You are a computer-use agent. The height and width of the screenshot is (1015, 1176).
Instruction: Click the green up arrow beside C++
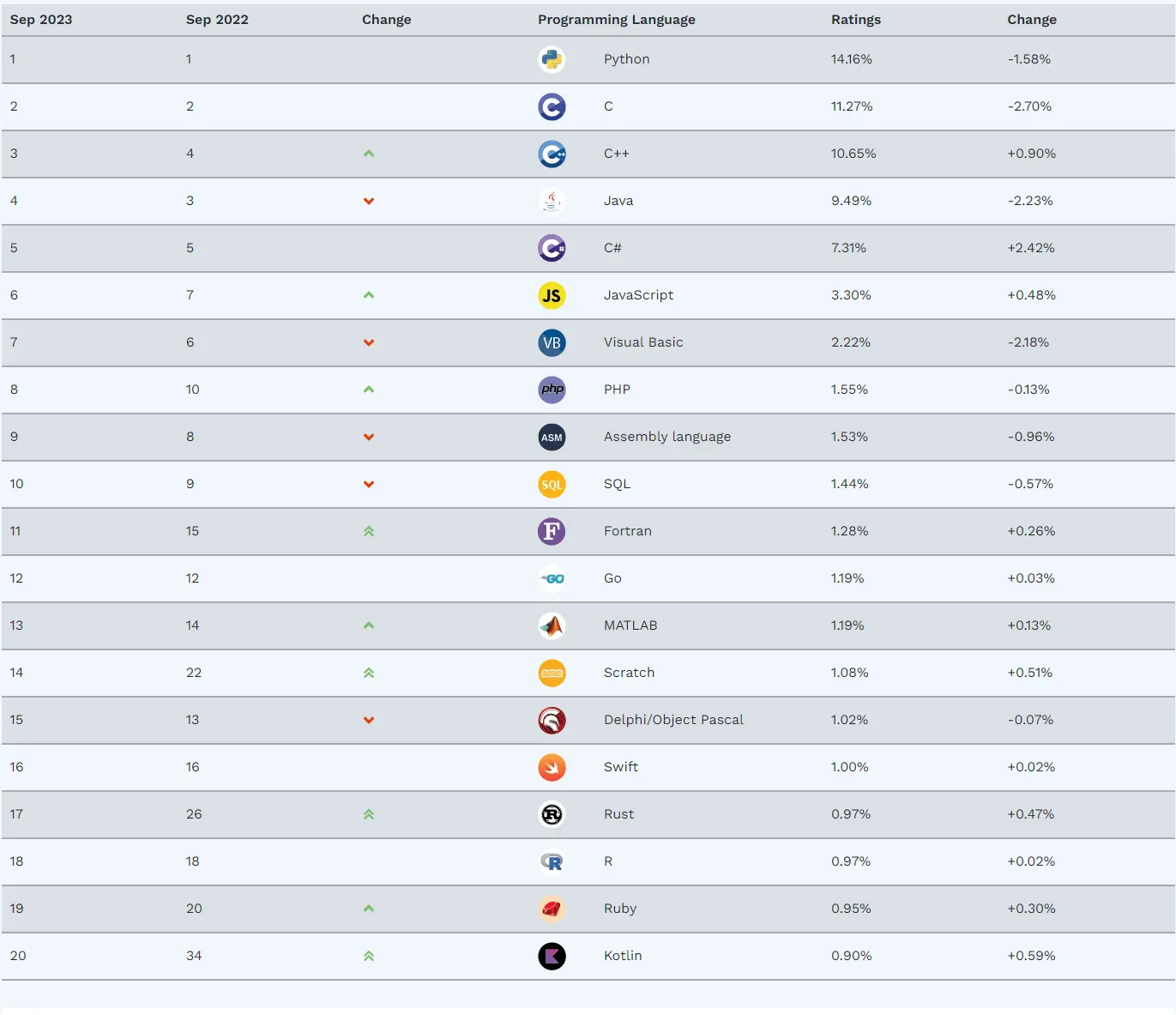click(x=369, y=154)
